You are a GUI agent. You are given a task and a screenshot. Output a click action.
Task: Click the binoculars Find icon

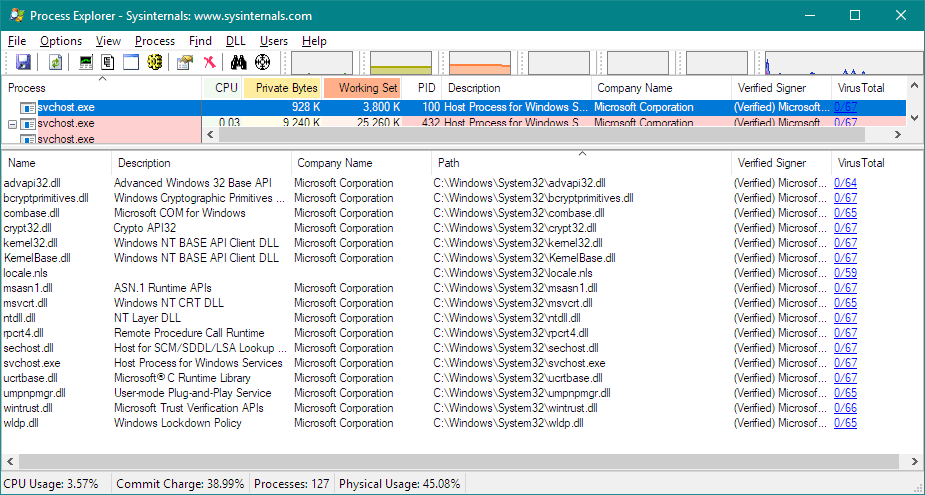(x=238, y=62)
